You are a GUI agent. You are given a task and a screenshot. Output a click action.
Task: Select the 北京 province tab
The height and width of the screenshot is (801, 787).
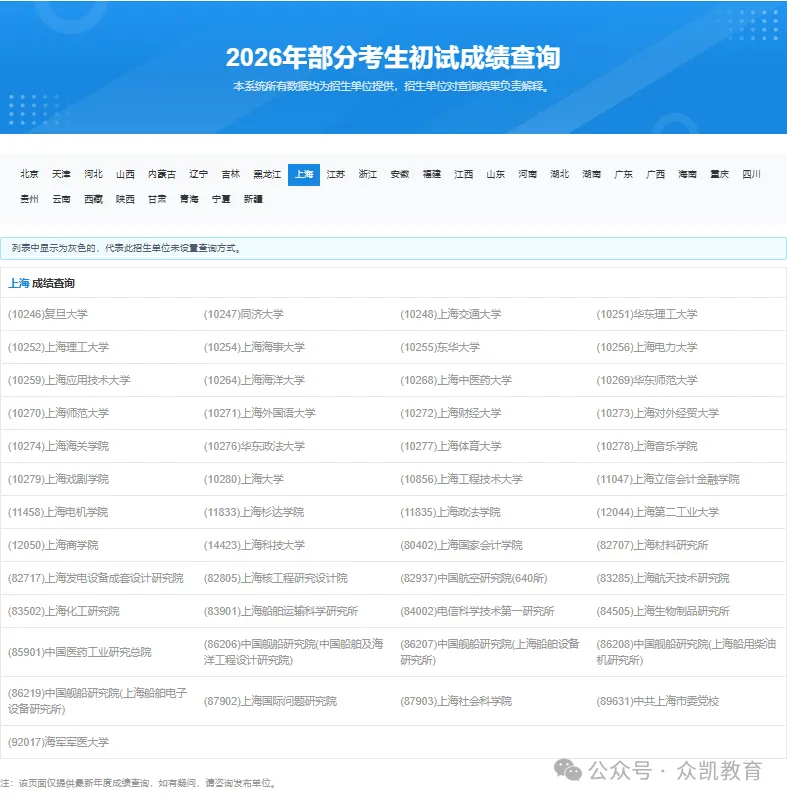pos(29,174)
